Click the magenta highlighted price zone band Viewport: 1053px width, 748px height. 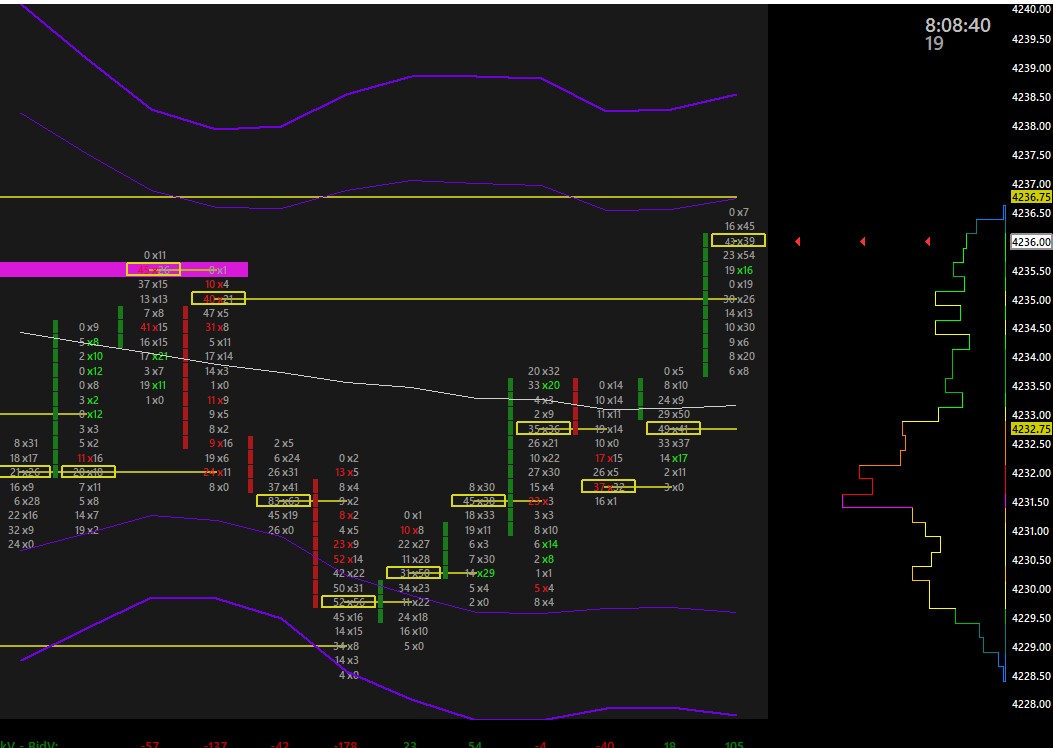pyautogui.click(x=124, y=269)
